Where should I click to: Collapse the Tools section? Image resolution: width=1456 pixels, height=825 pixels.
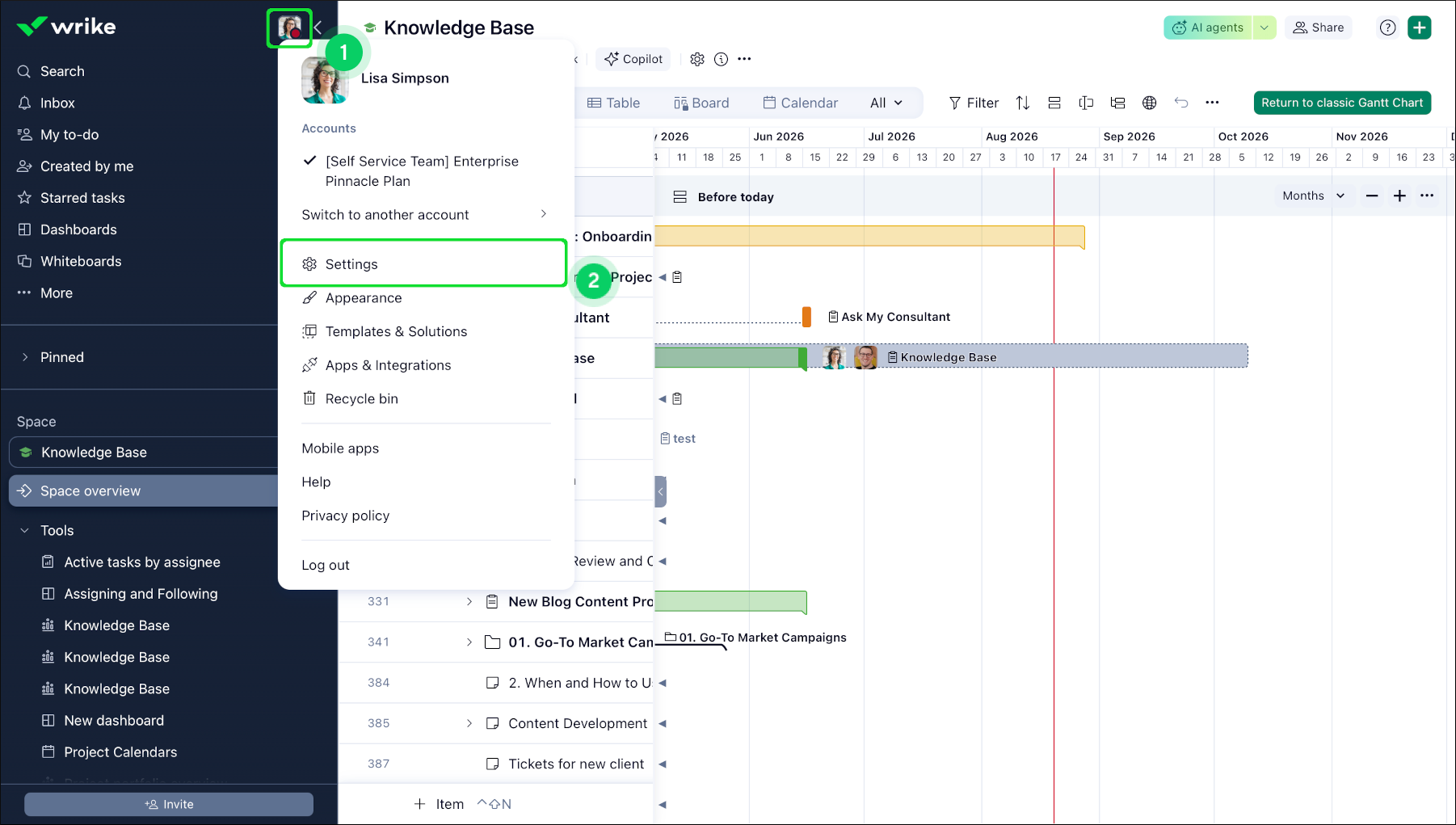coord(25,530)
